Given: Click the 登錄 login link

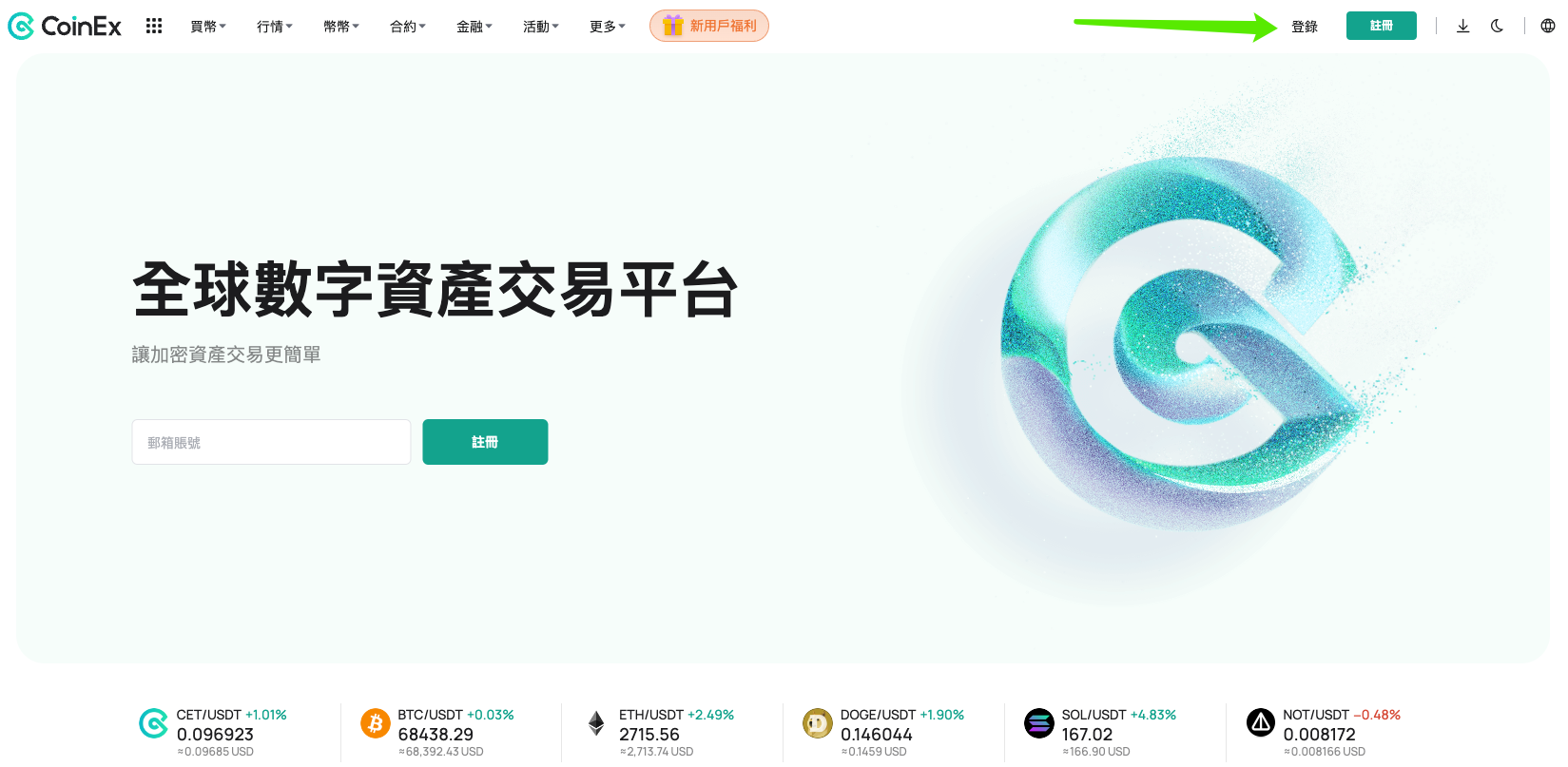Looking at the screenshot, I should coord(1305,27).
